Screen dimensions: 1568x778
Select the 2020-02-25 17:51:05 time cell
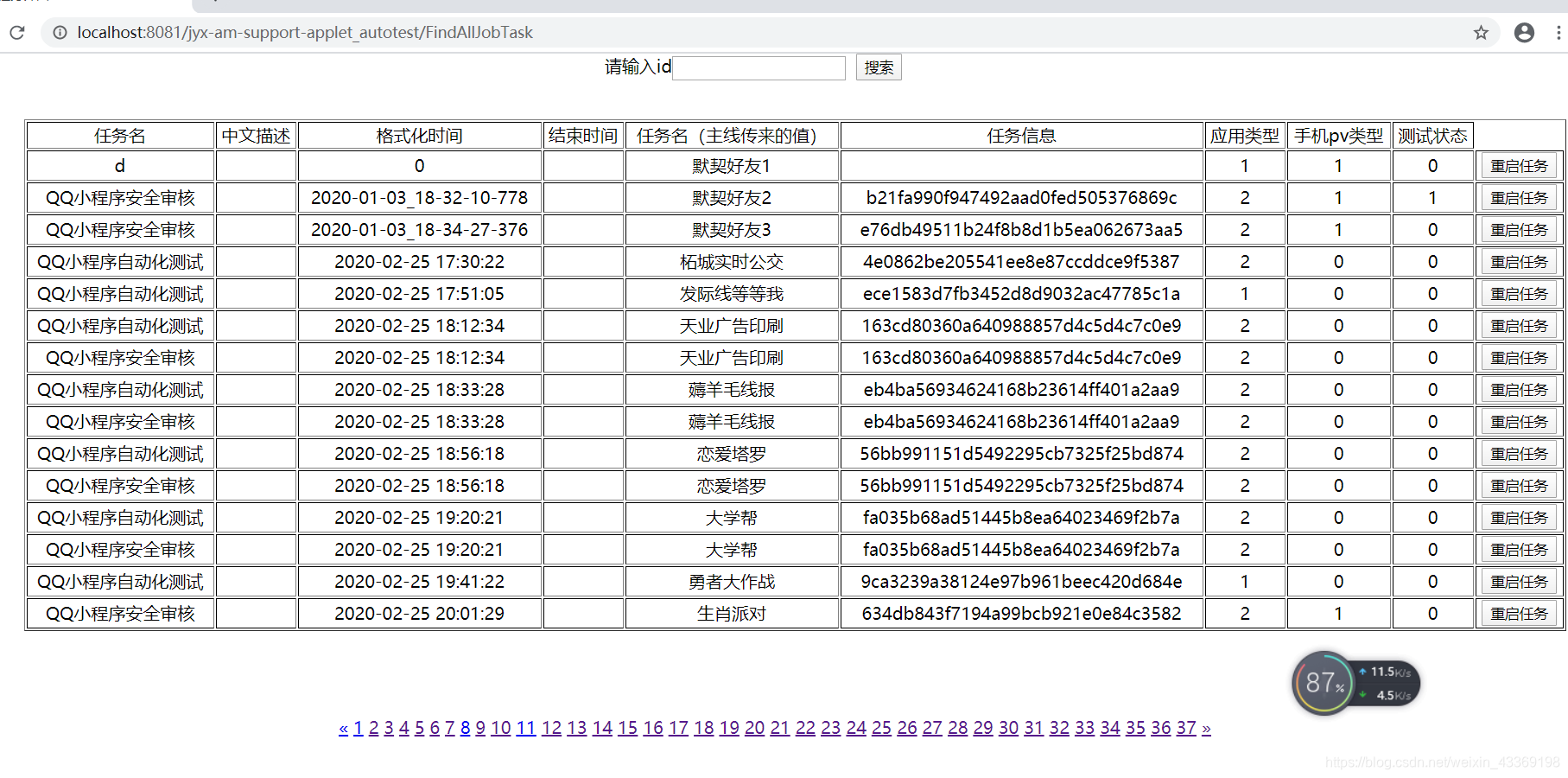click(419, 294)
